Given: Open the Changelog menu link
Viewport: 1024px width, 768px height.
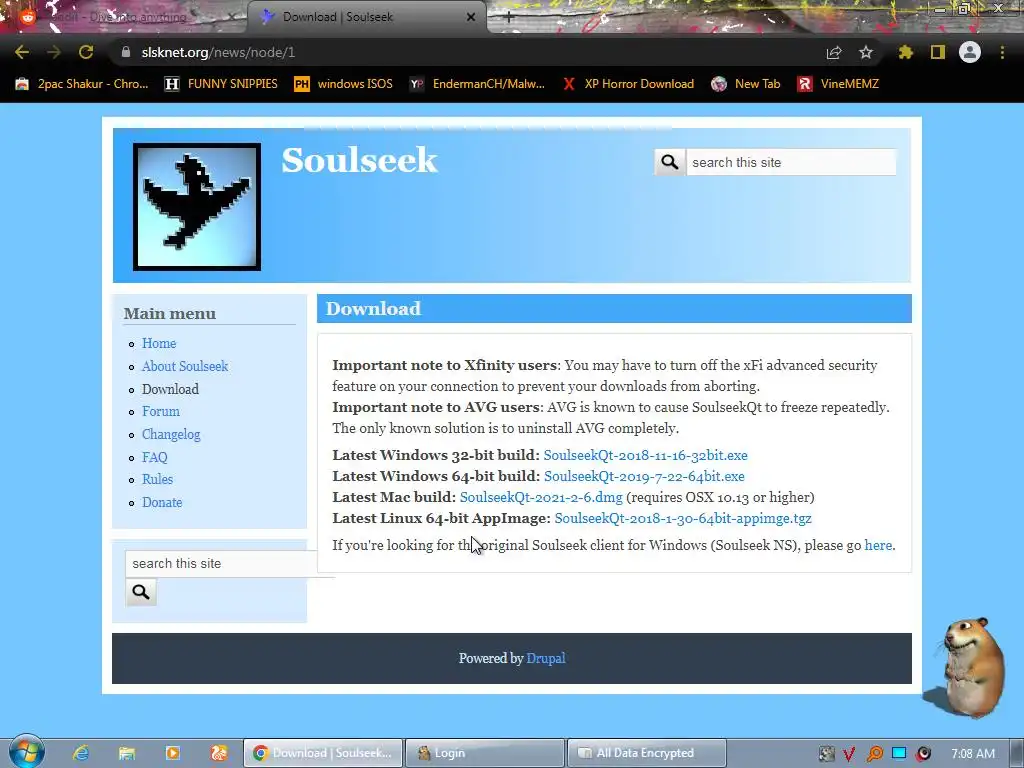Looking at the screenshot, I should pos(171,434).
